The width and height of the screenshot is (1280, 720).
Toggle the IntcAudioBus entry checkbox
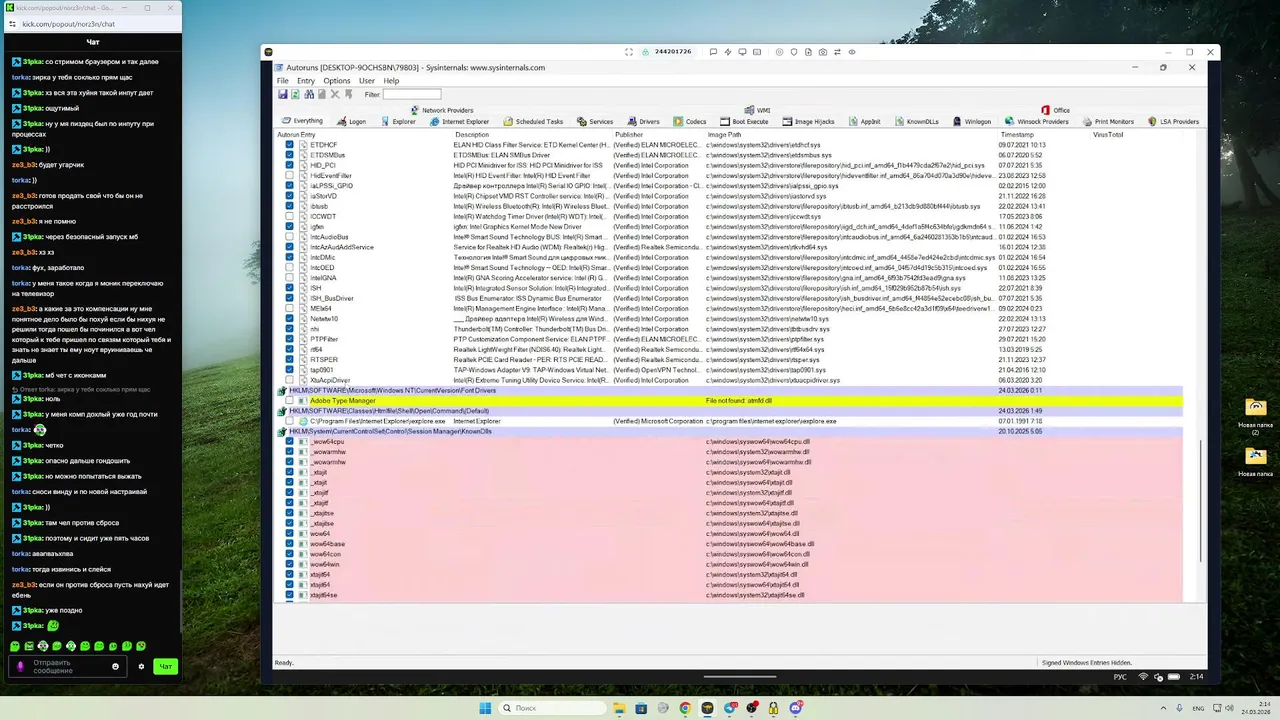pyautogui.click(x=290, y=237)
